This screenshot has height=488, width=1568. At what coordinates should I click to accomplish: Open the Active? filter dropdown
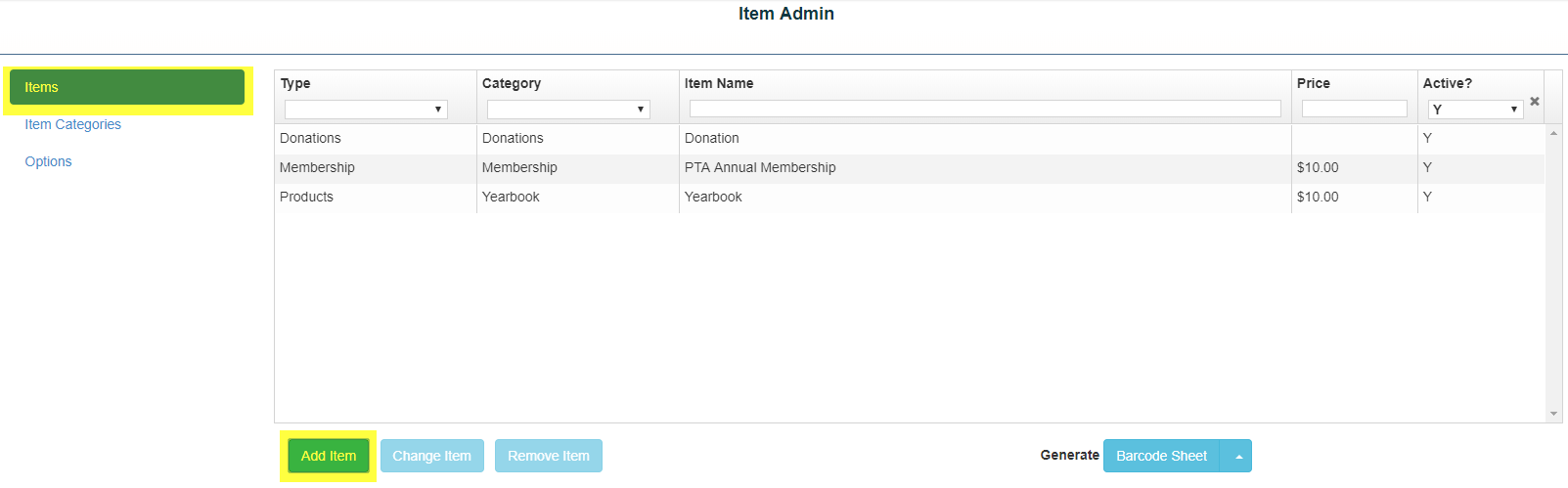[1475, 110]
